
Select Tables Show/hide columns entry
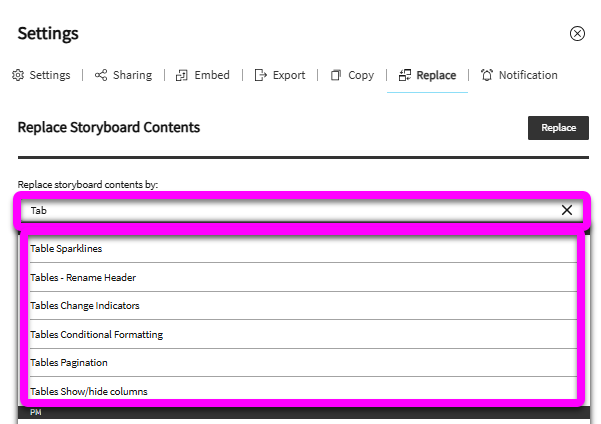[303, 391]
